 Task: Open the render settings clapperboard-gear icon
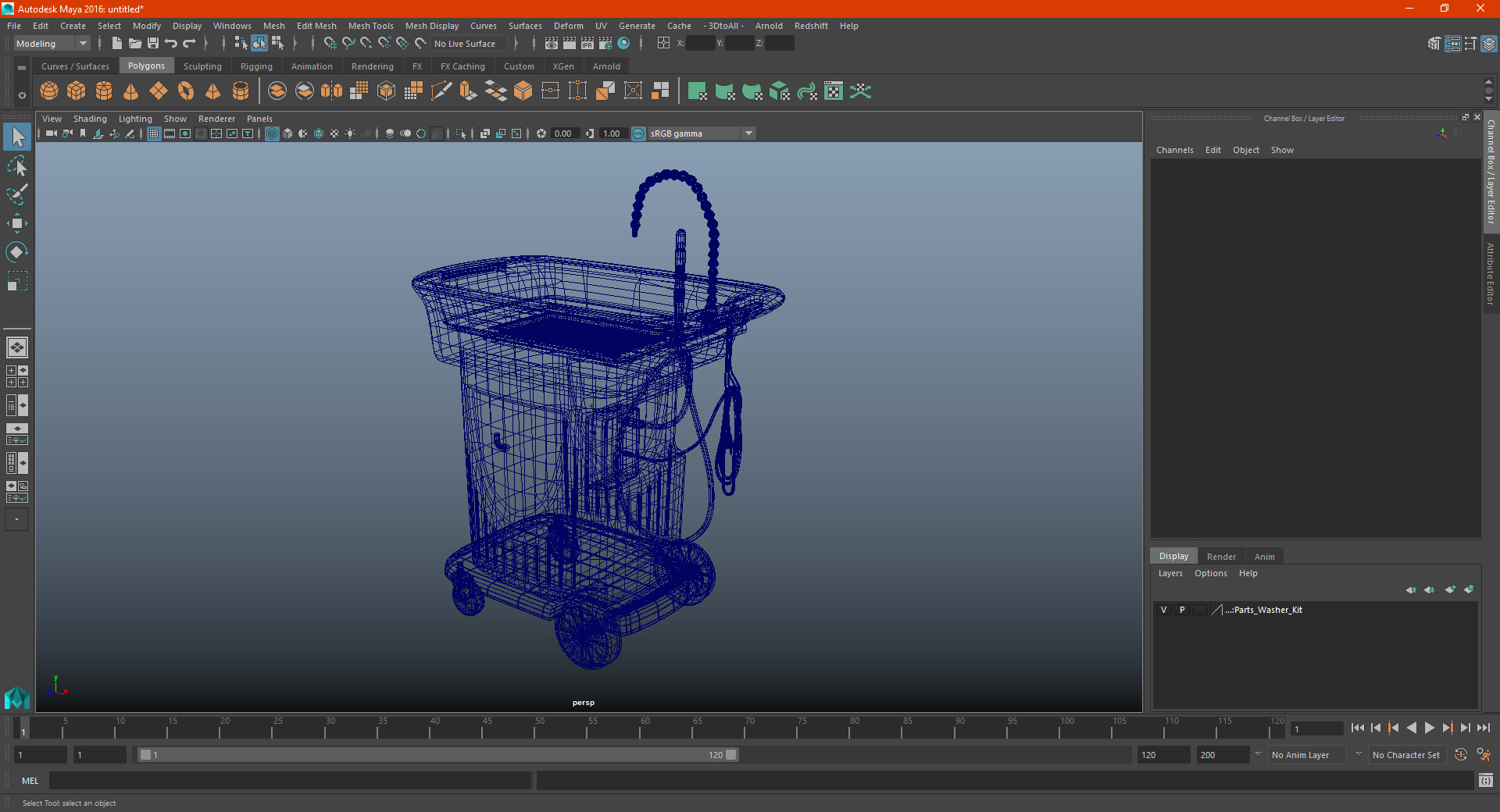605,44
